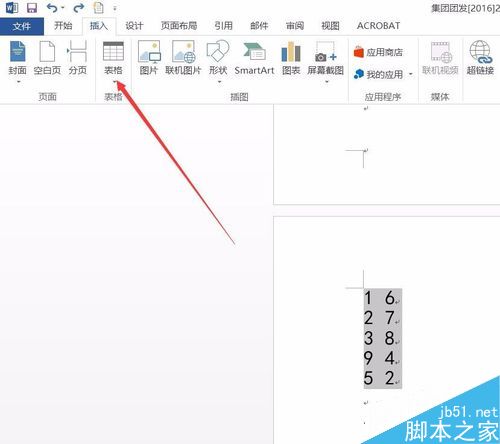This screenshot has height=444, width=500.
Task: Insert a 图表 (Chart)
Action: click(291, 58)
